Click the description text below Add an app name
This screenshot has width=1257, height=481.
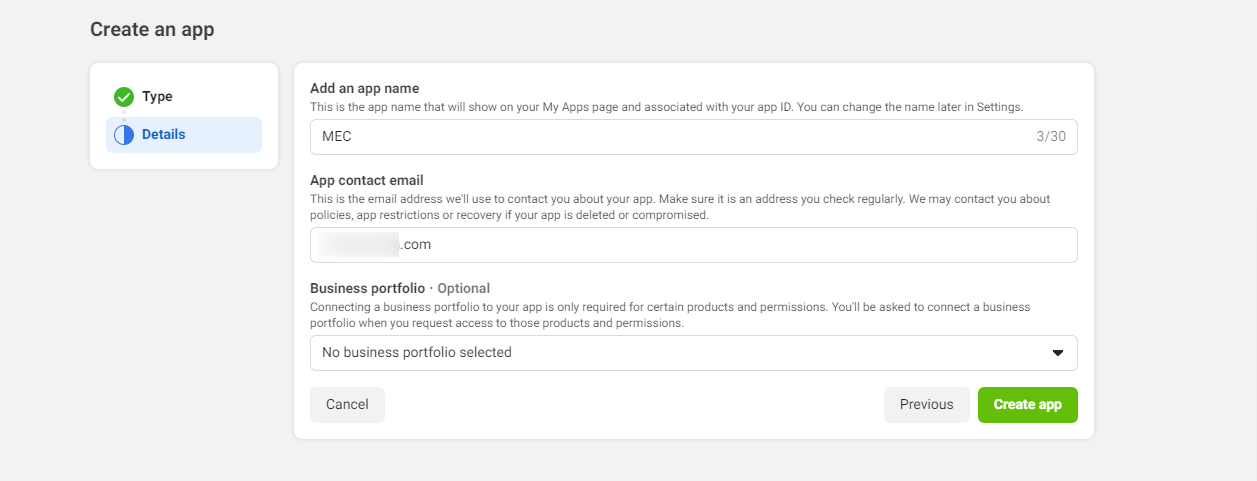[x=666, y=106]
